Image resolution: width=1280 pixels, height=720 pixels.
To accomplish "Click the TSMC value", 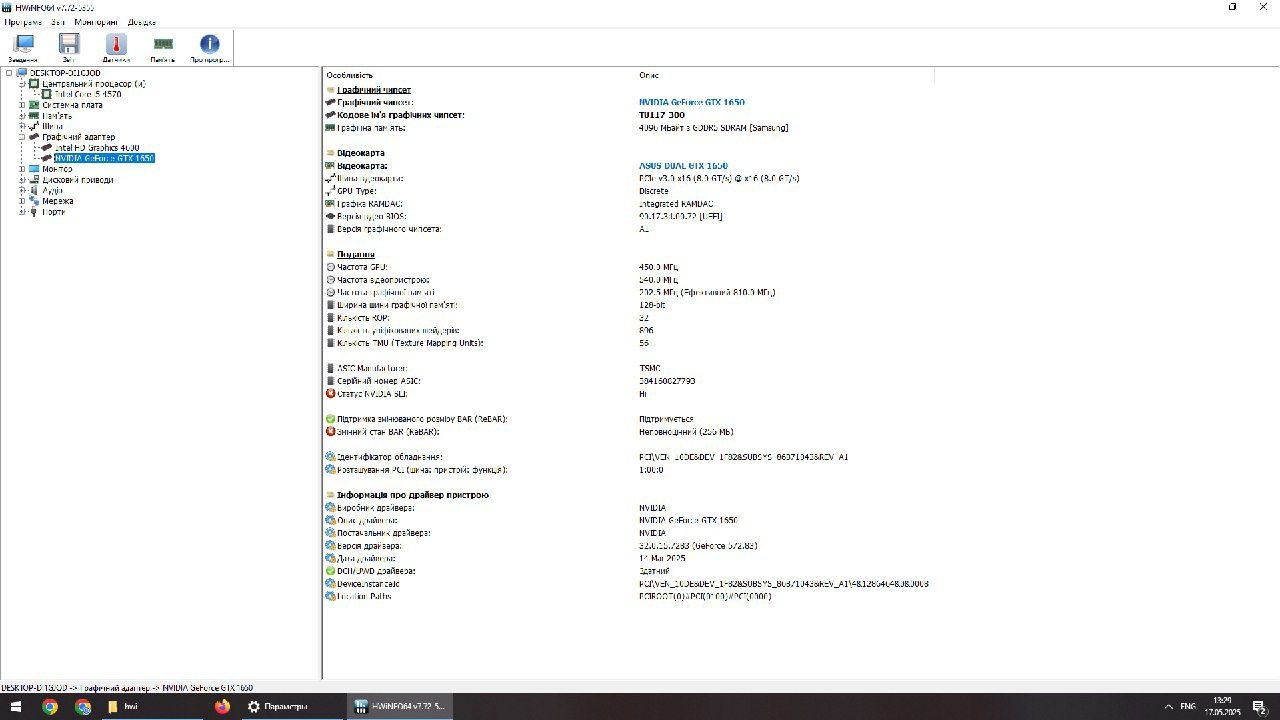I will pyautogui.click(x=650, y=368).
